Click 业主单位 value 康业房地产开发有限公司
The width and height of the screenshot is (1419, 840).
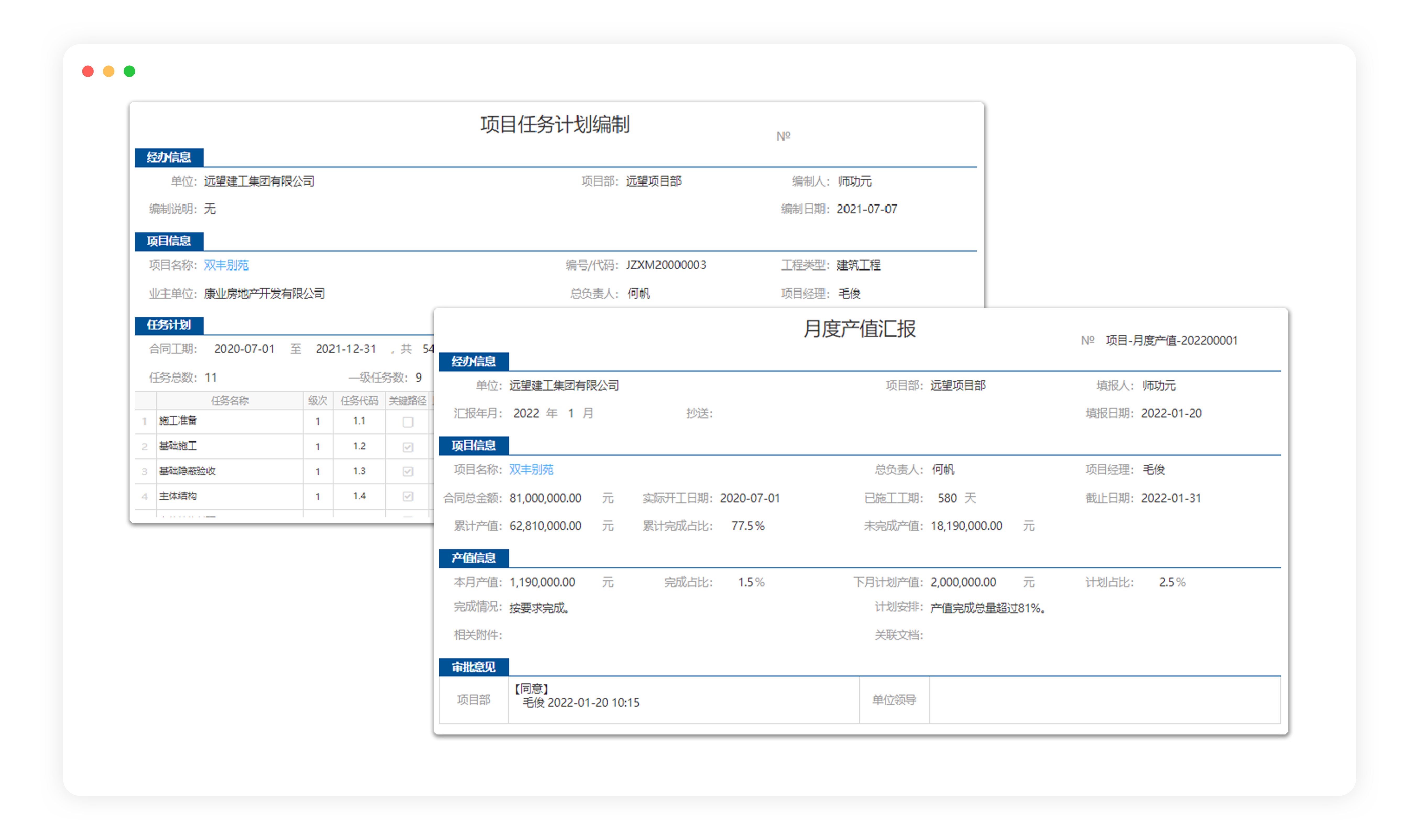[264, 293]
